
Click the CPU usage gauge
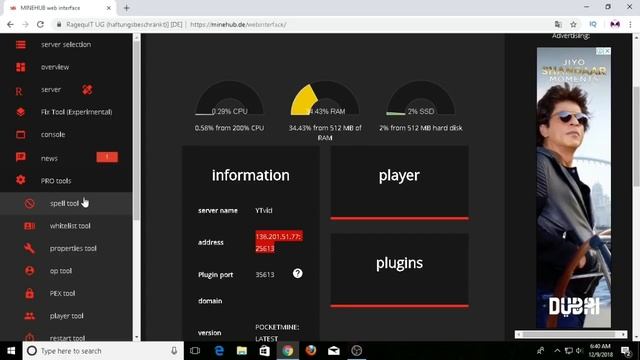coord(229,98)
